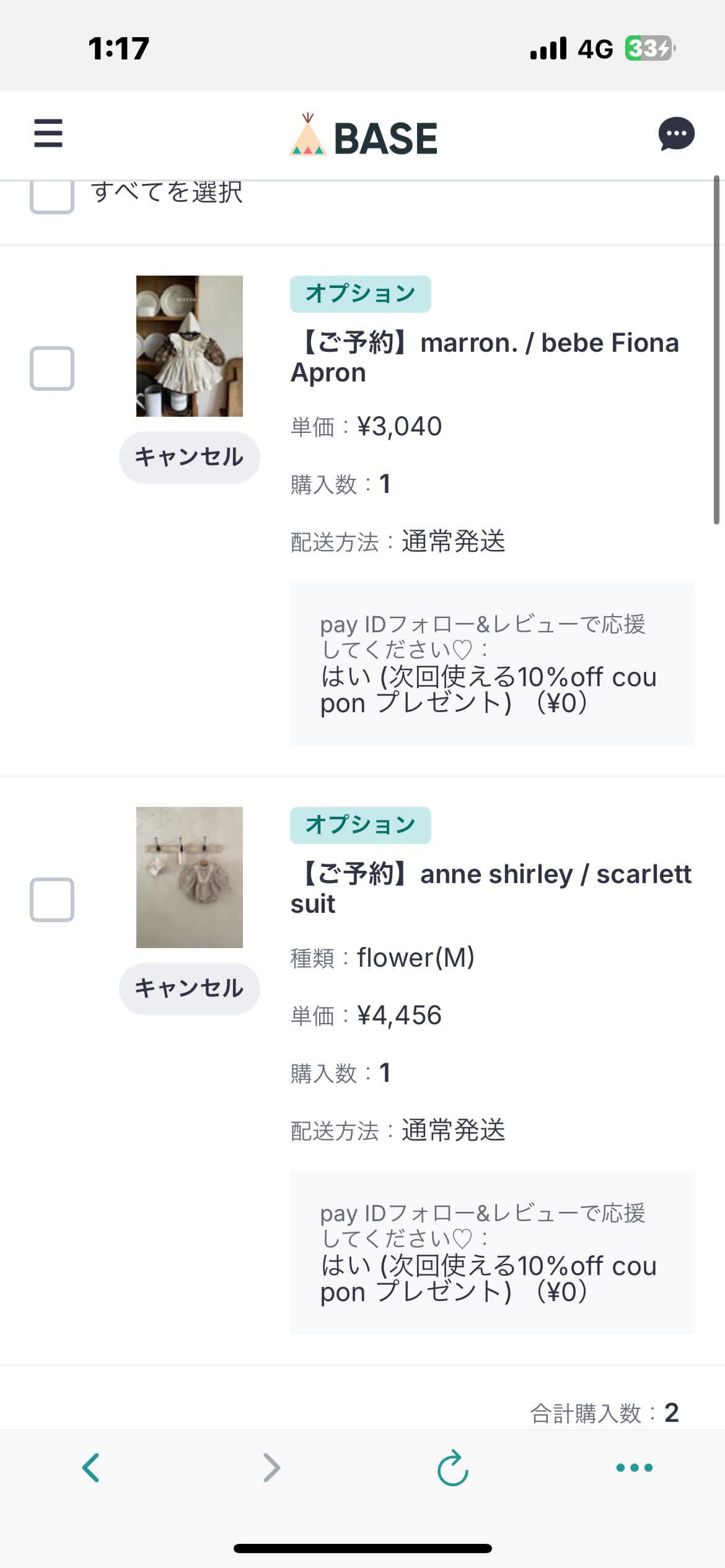This screenshot has height=1568, width=725.
Task: Tick checkbox for scarlett suit item
Action: click(x=52, y=900)
